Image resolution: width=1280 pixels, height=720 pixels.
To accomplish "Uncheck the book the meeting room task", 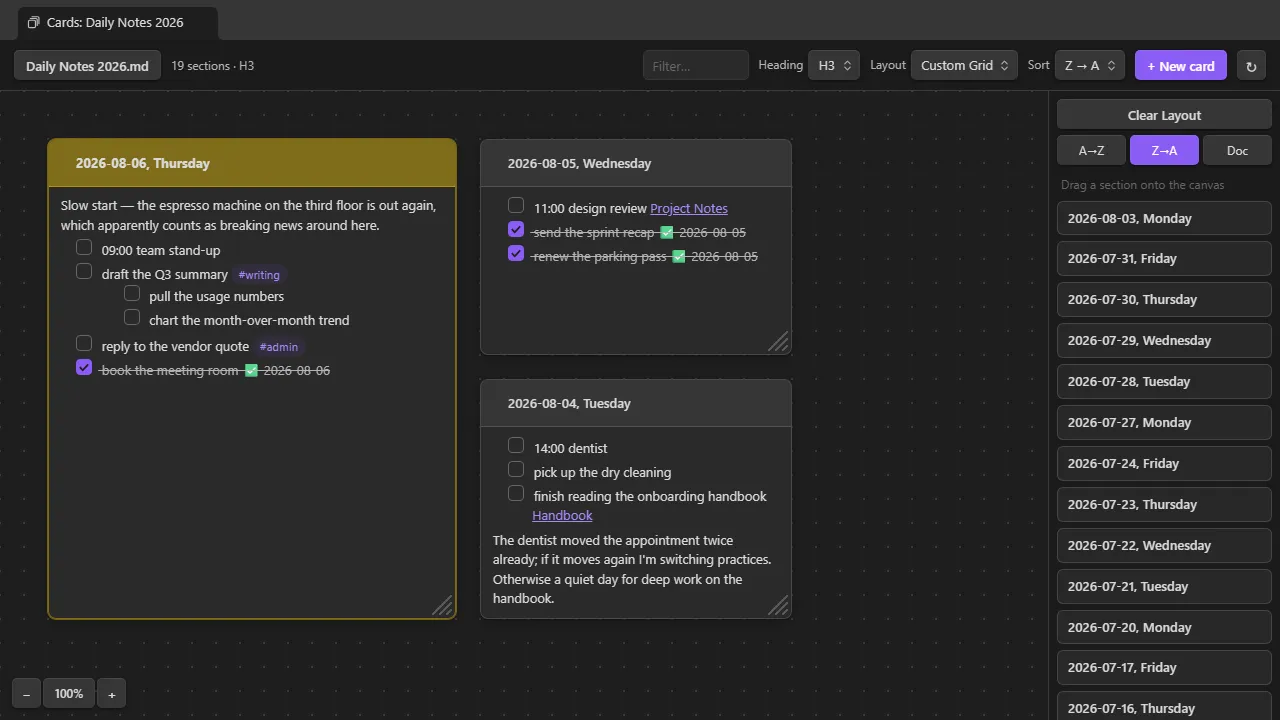I will pos(84,368).
